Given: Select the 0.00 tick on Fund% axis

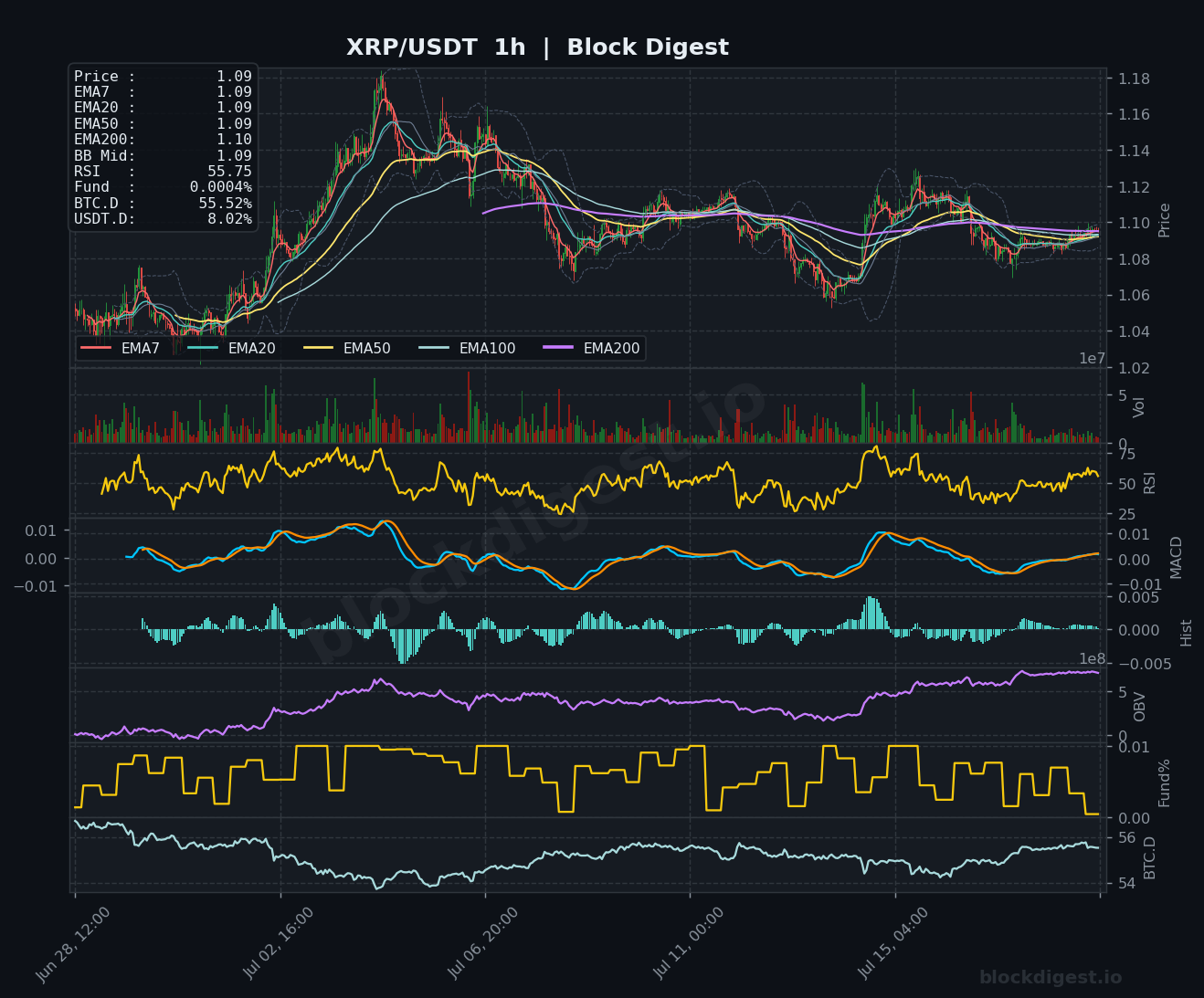Looking at the screenshot, I should point(1135,818).
